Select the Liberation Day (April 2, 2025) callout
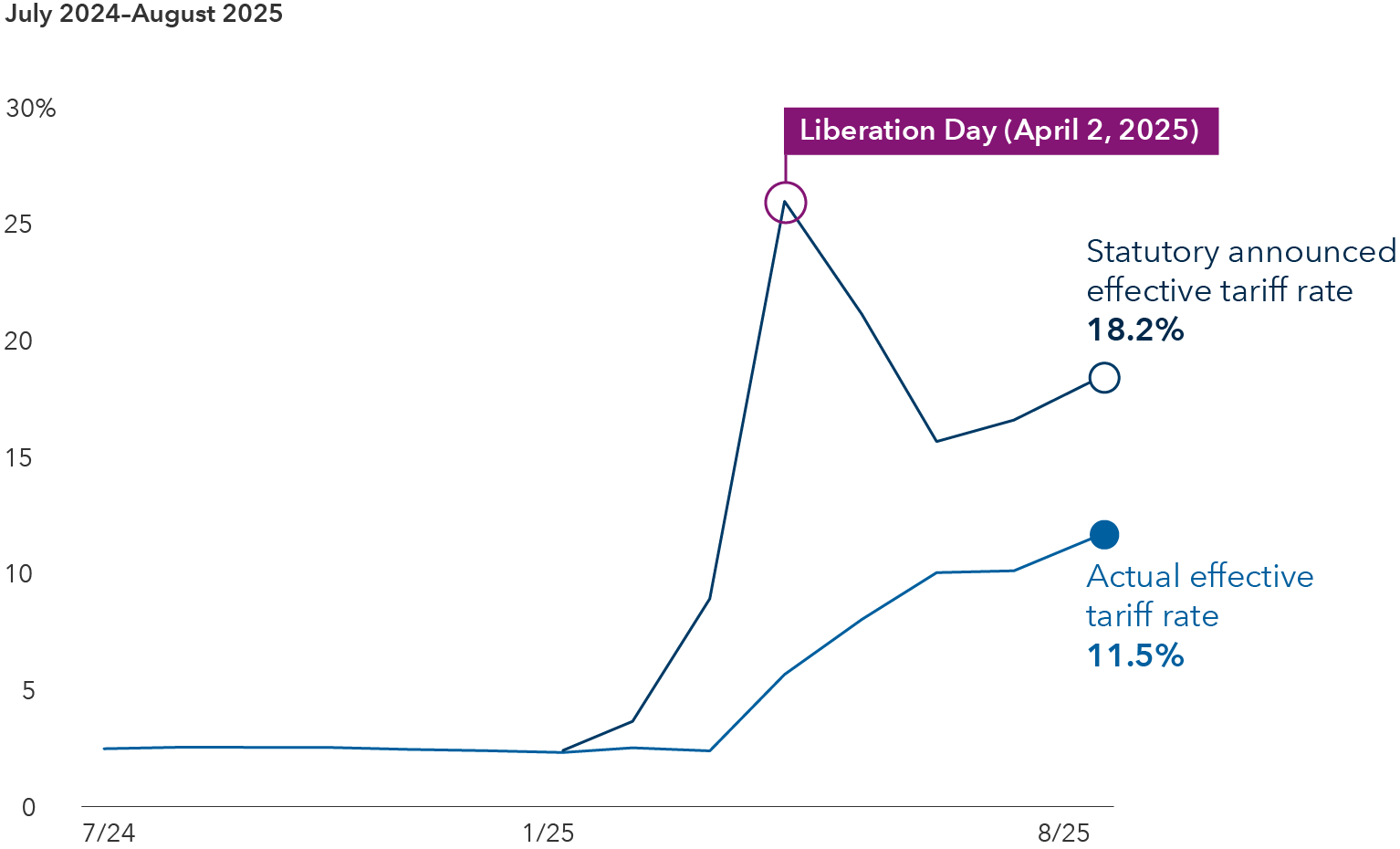The height and width of the screenshot is (849, 1400). pyautogui.click(x=1000, y=131)
